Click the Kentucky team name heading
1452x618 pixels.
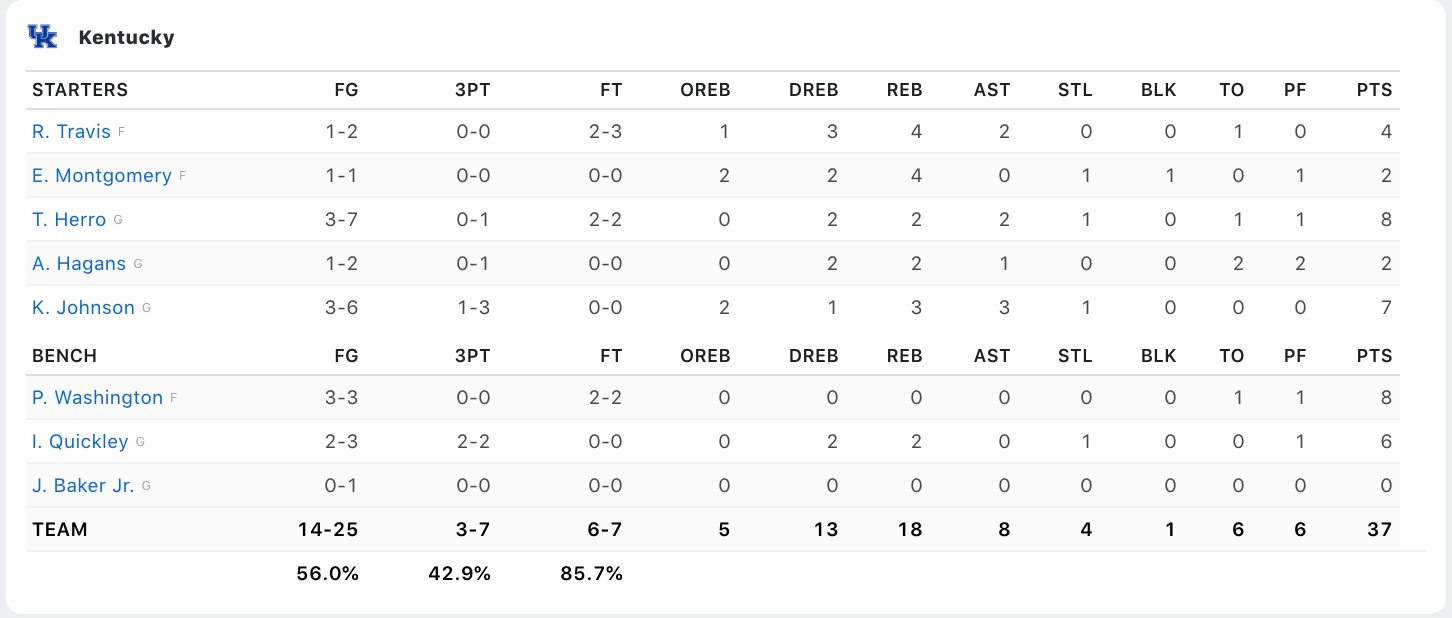click(x=126, y=38)
